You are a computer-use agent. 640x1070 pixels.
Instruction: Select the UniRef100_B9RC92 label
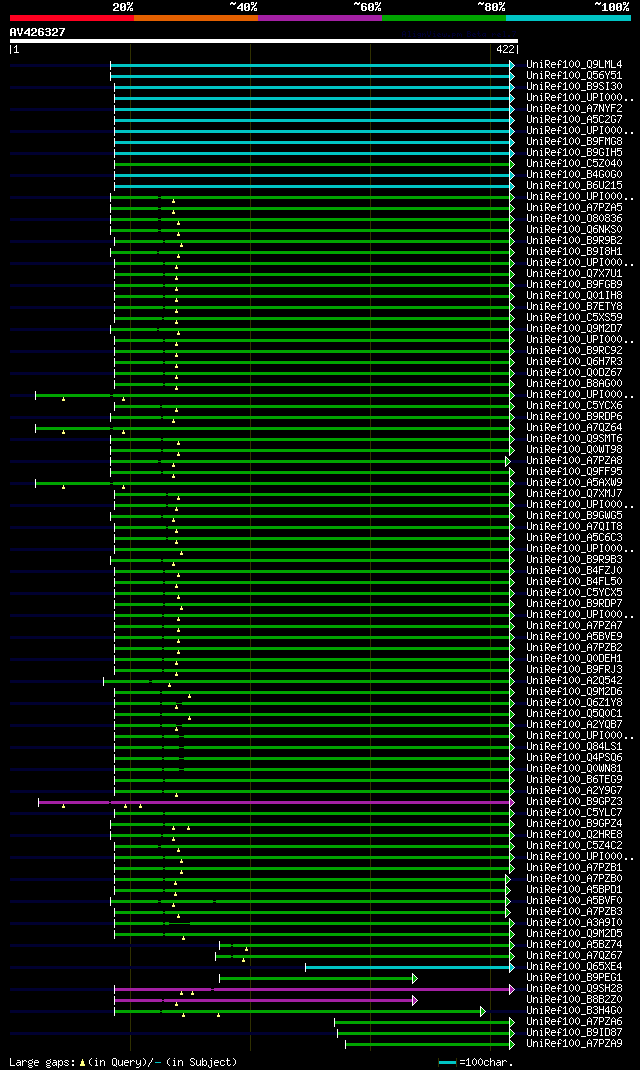574,351
